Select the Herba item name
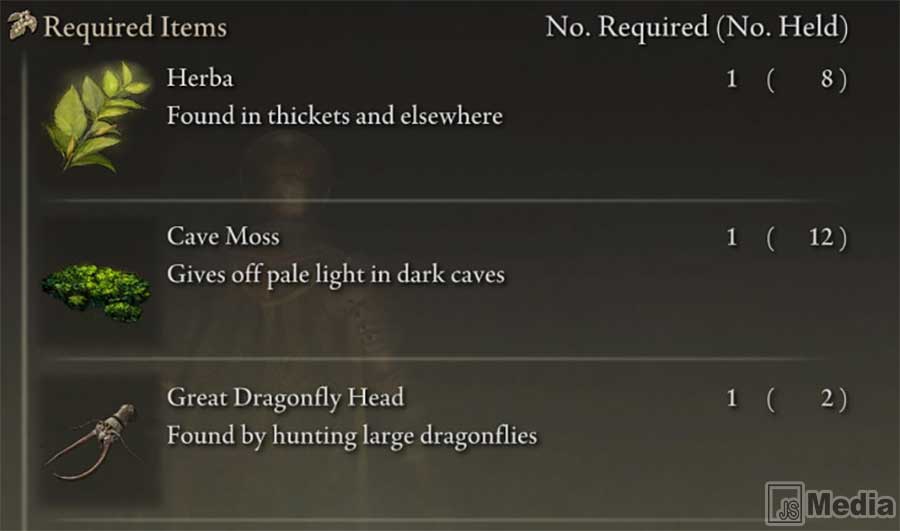The width and height of the screenshot is (900, 531). click(200, 78)
